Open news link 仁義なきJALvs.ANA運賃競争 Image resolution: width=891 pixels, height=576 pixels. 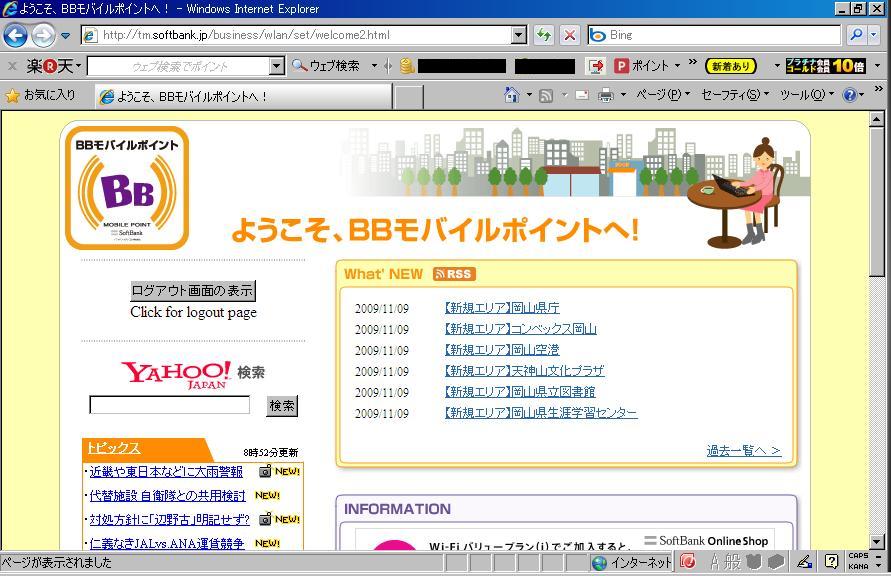coord(166,544)
